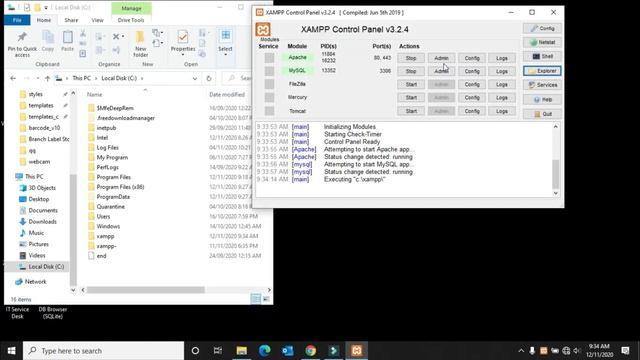The width and height of the screenshot is (640, 360).
Task: Open the Action Center notifications icon
Action: (x=625, y=351)
